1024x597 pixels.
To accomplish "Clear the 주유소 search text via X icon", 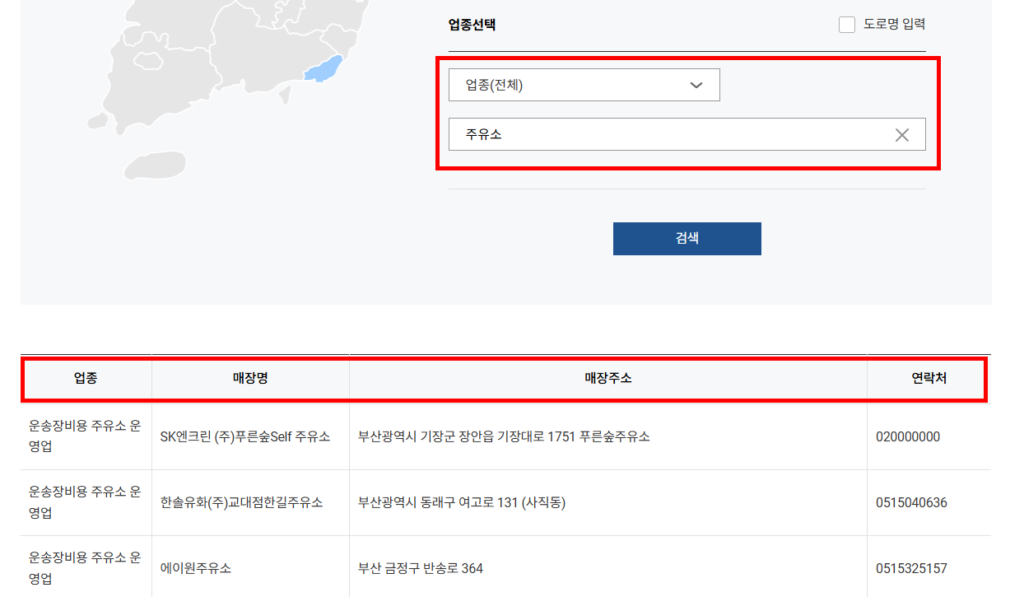I will (903, 134).
